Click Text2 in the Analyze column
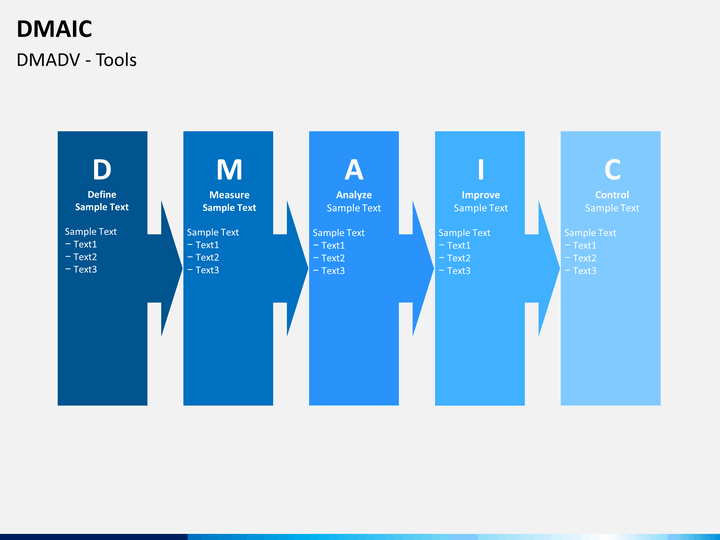The image size is (720, 540). coord(333,258)
